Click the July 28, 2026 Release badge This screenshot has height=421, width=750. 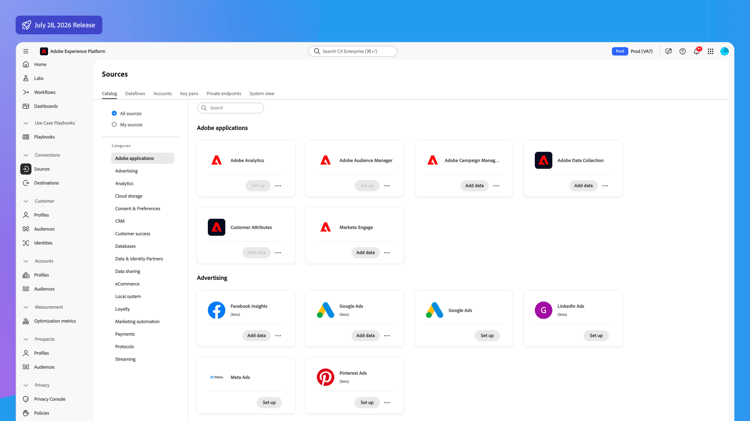[59, 25]
